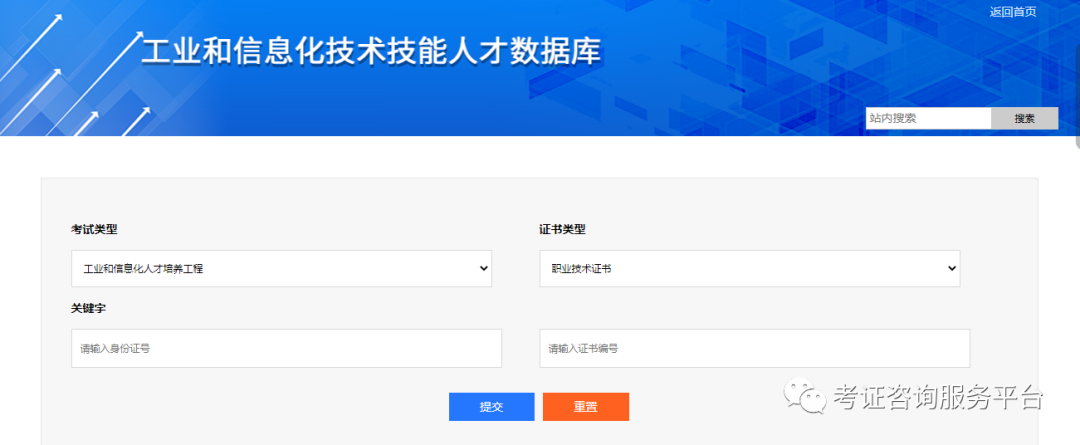This screenshot has width=1080, height=445.
Task: Click the 工业和信息化技术技能人才数据库 title
Action: coord(371,52)
